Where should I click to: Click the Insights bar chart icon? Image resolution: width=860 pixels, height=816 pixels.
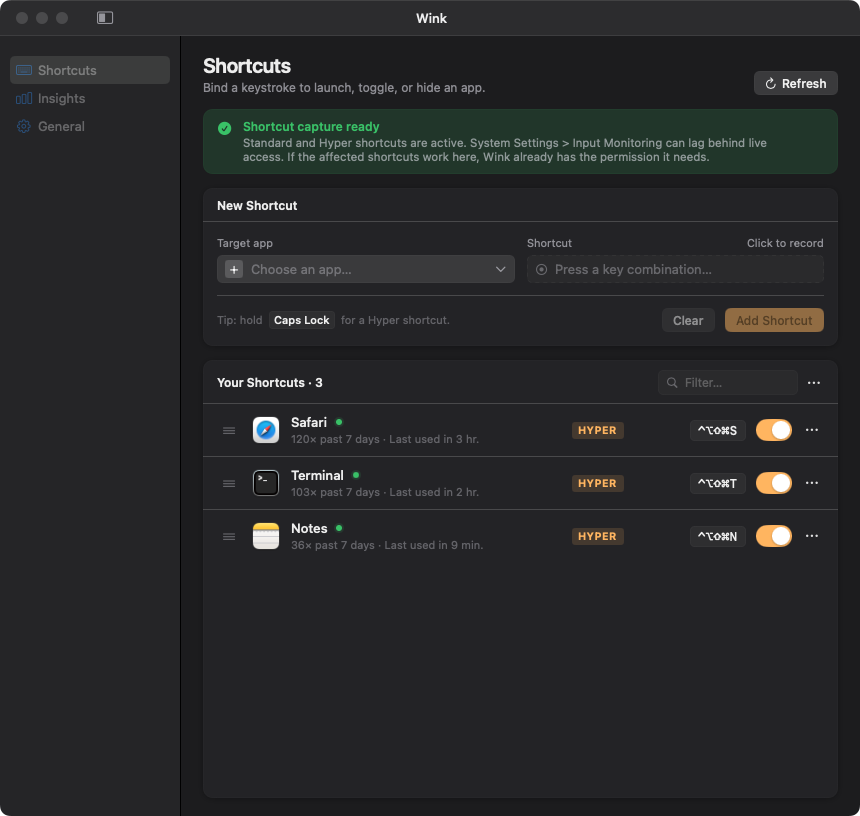(24, 99)
